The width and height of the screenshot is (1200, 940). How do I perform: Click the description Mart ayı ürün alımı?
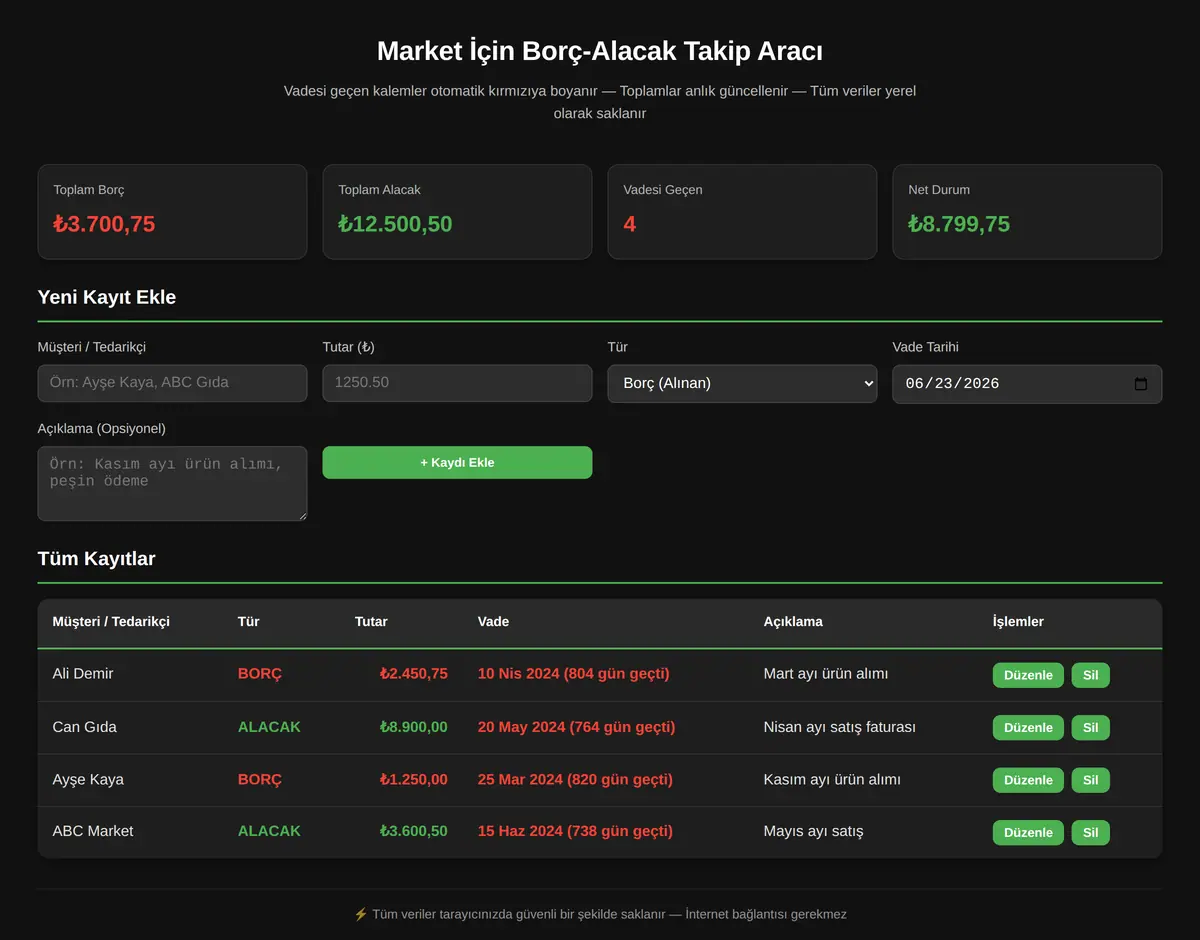tap(826, 674)
